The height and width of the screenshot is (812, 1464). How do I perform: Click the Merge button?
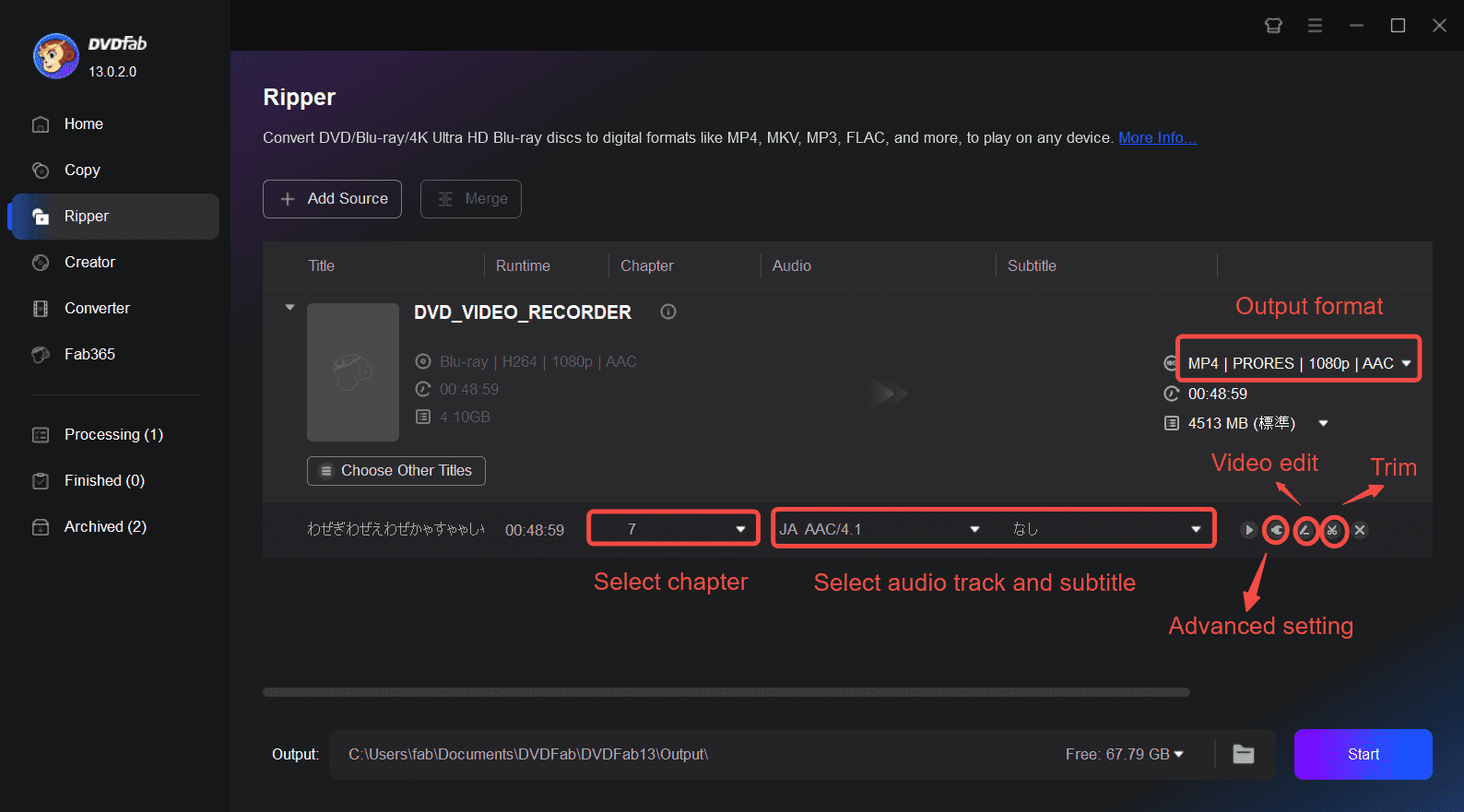tap(471, 199)
